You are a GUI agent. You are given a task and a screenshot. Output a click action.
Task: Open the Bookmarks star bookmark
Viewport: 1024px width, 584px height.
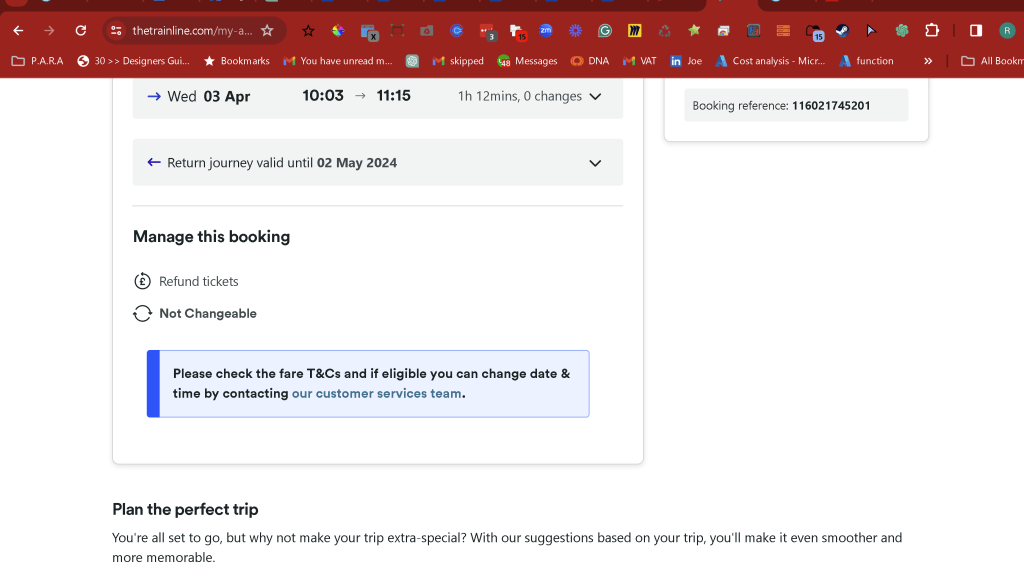(236, 61)
